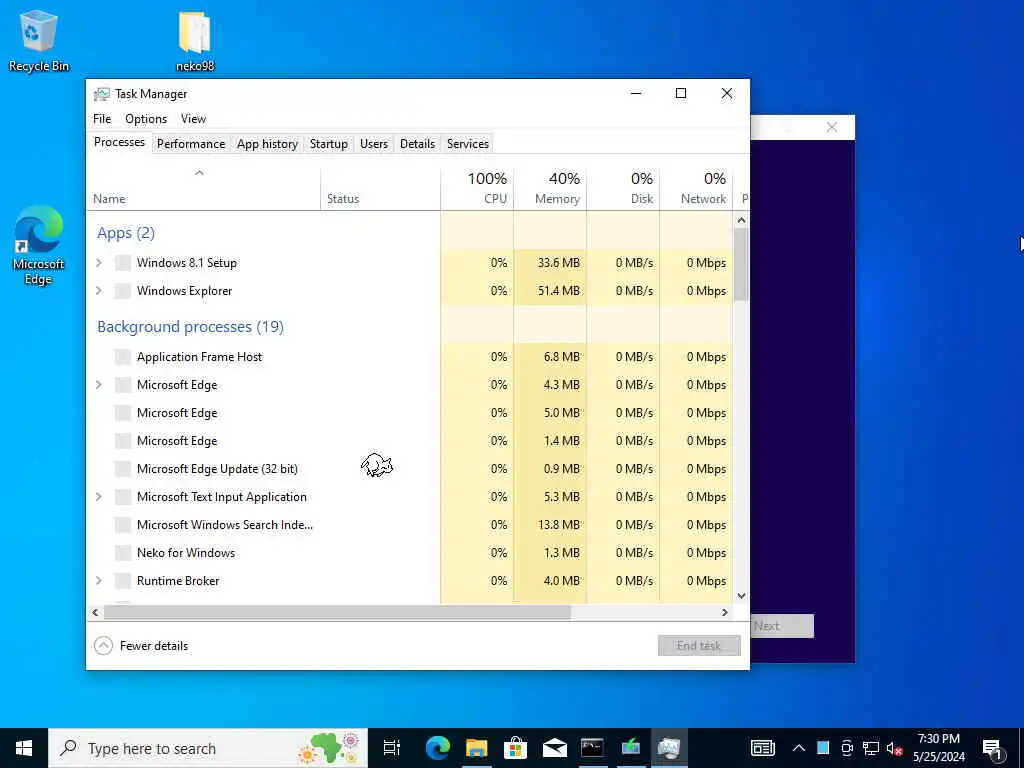Click the Task Manager title bar icon

coord(101,94)
